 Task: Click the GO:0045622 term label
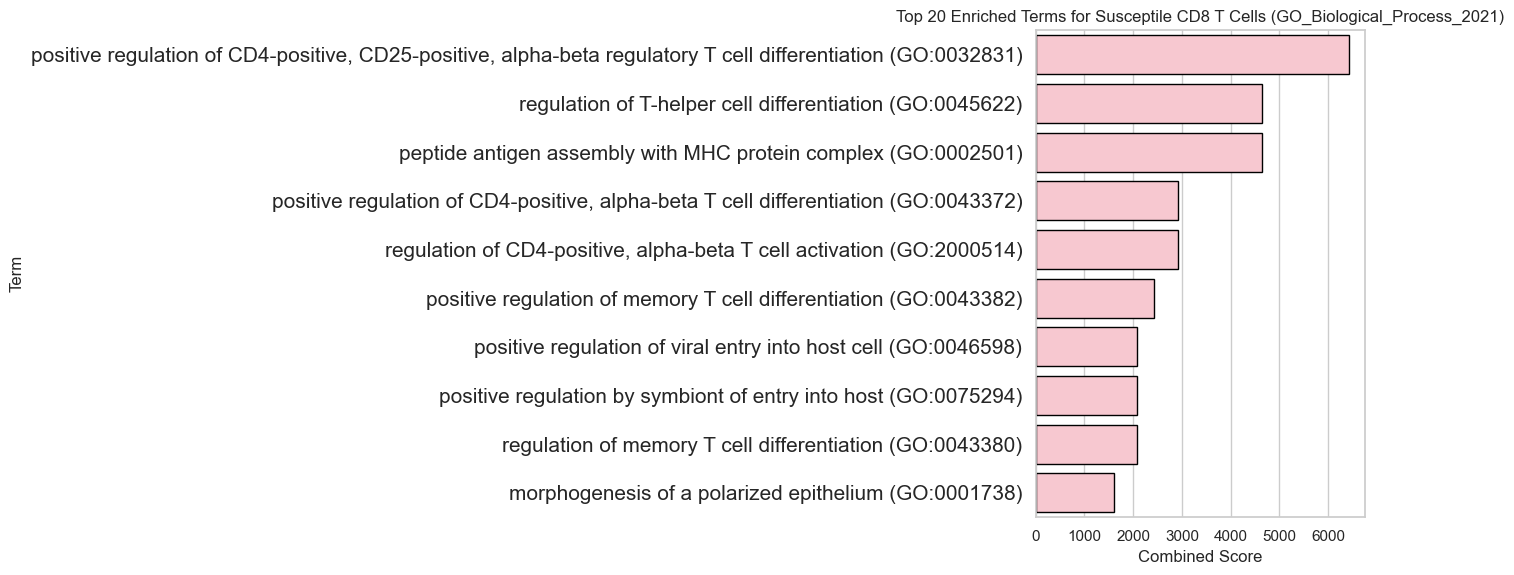(x=770, y=104)
